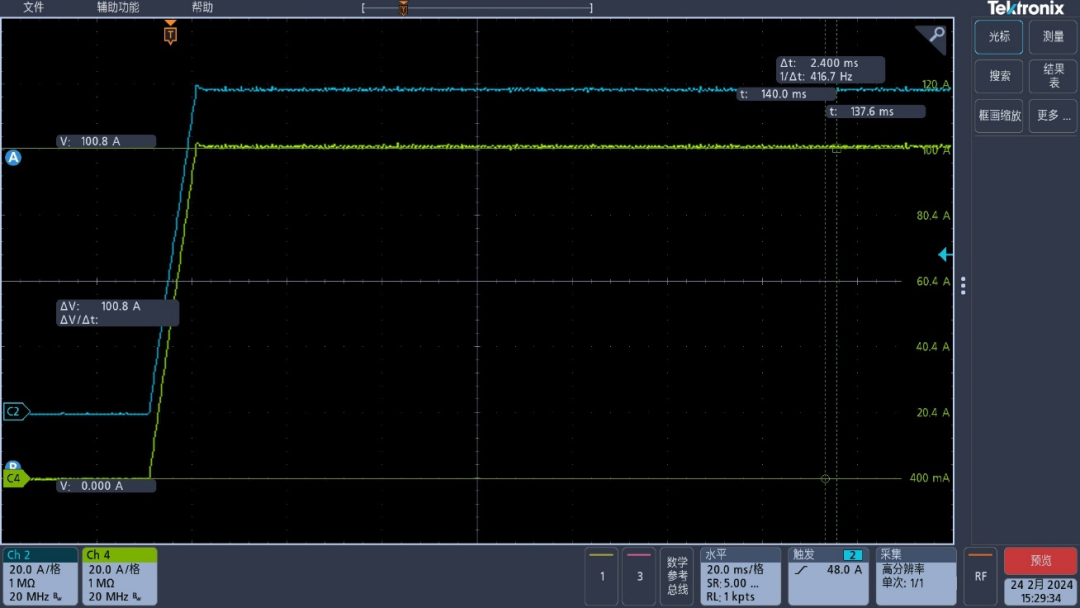Add channel 1 with the 1 button
This screenshot has height=608, width=1080.
click(x=601, y=576)
